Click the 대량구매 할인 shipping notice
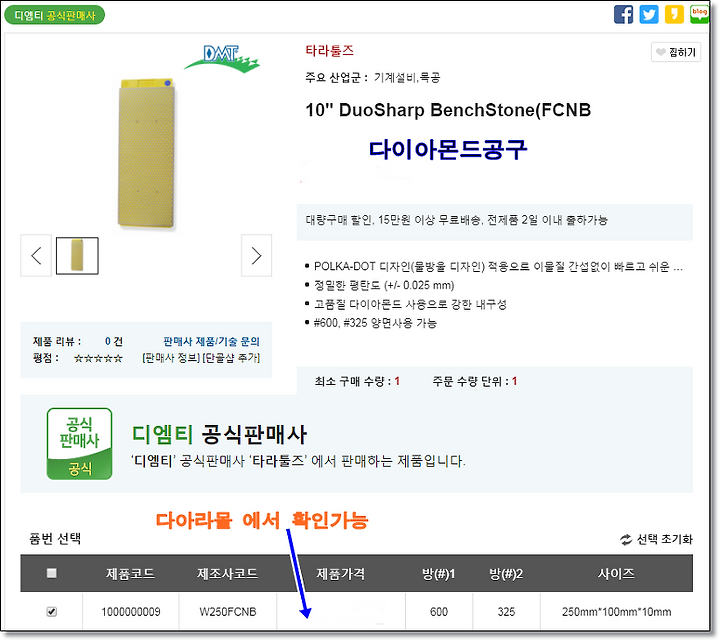This screenshot has width=720, height=641. point(457,220)
